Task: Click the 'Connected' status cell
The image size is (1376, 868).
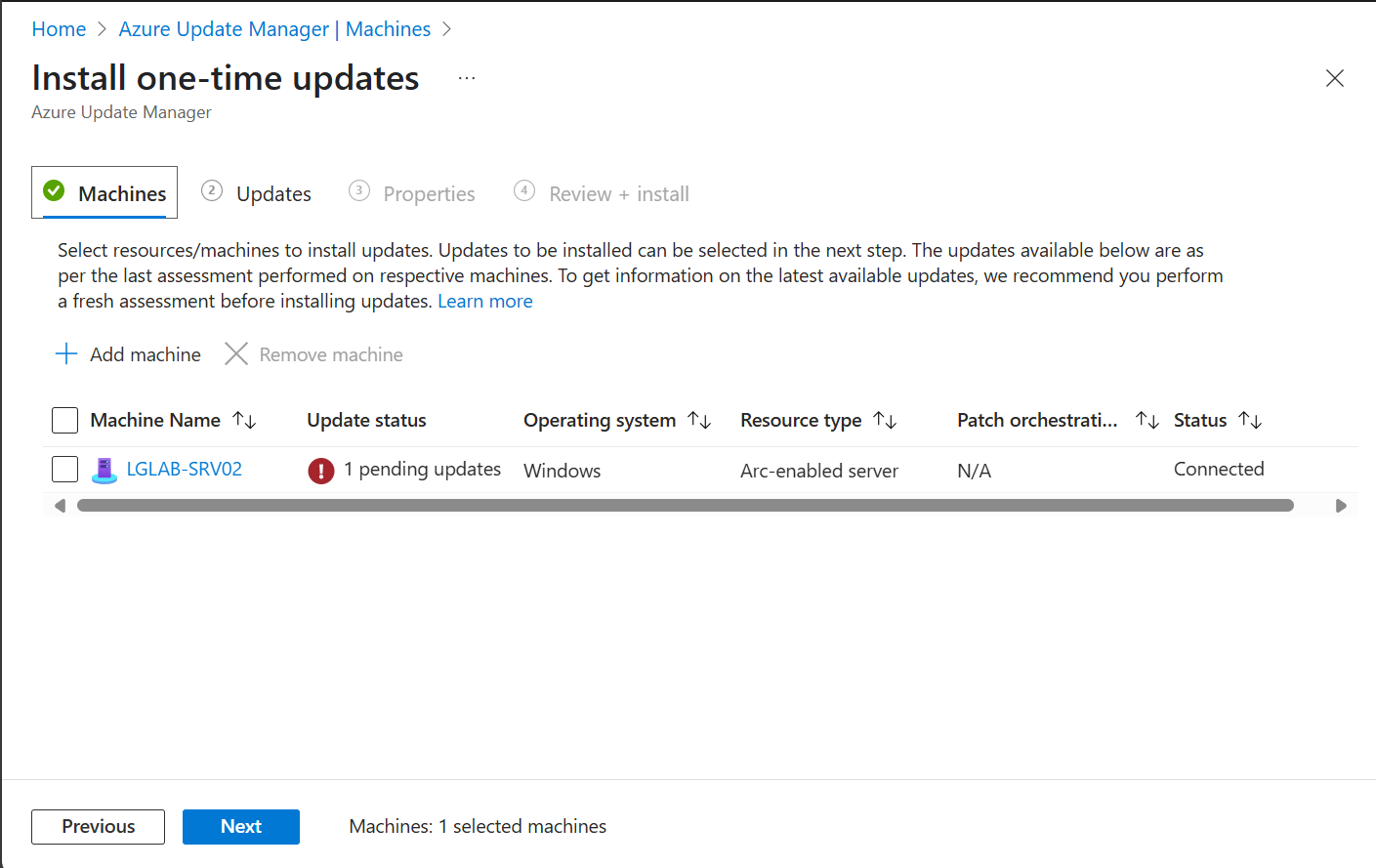Action: (x=1219, y=469)
